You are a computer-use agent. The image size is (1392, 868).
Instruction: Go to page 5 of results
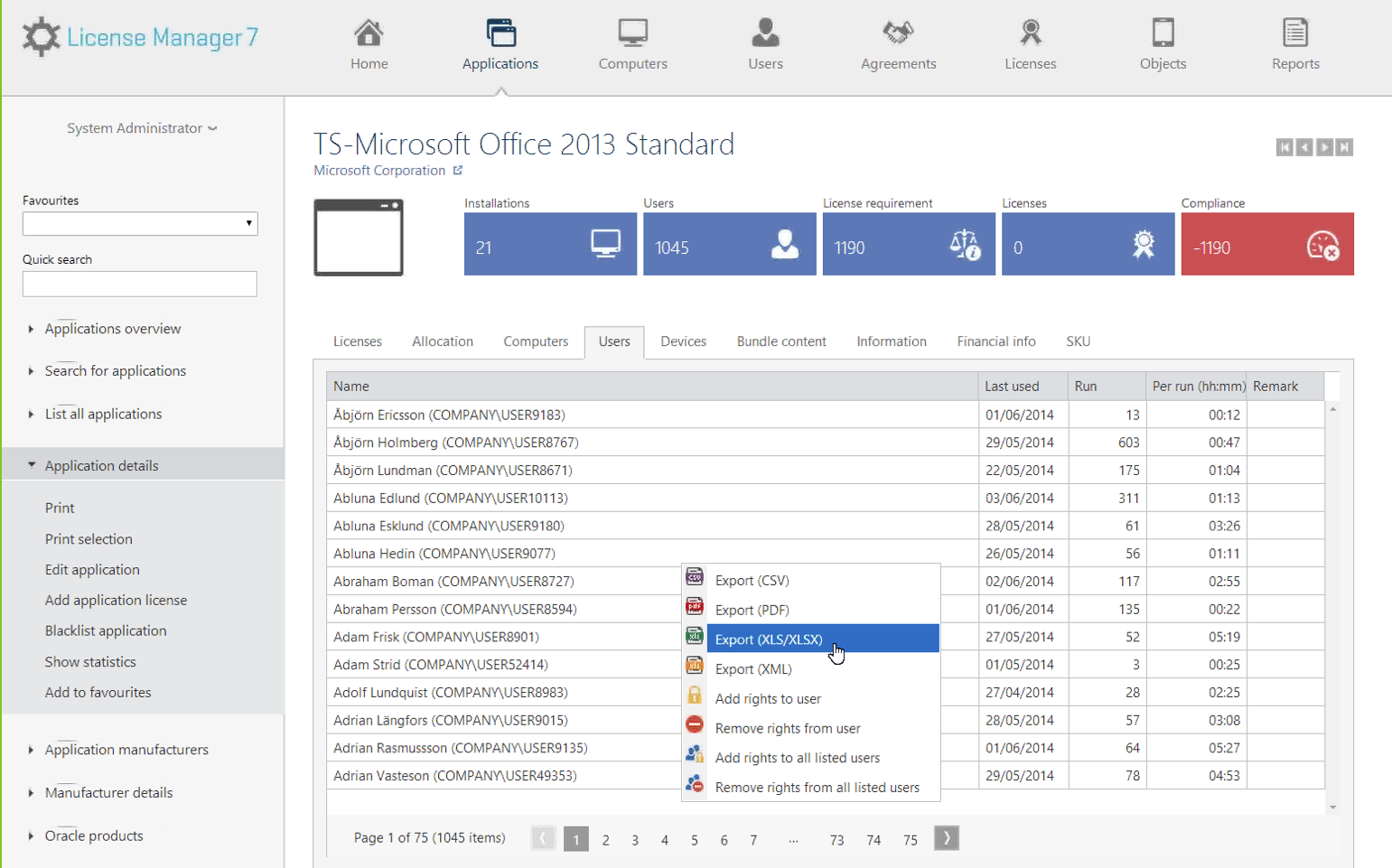coord(694,840)
